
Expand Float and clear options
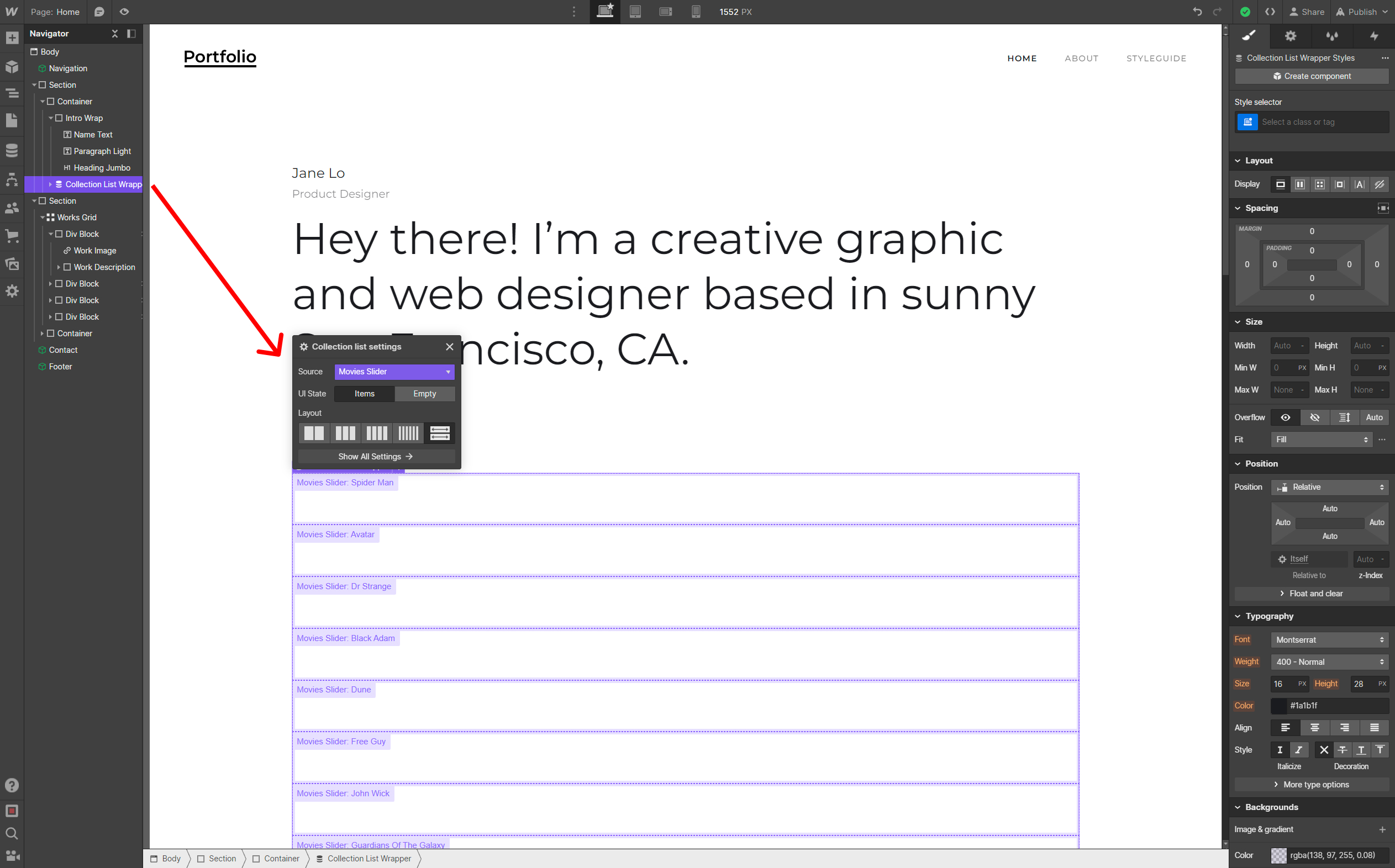coord(1312,594)
